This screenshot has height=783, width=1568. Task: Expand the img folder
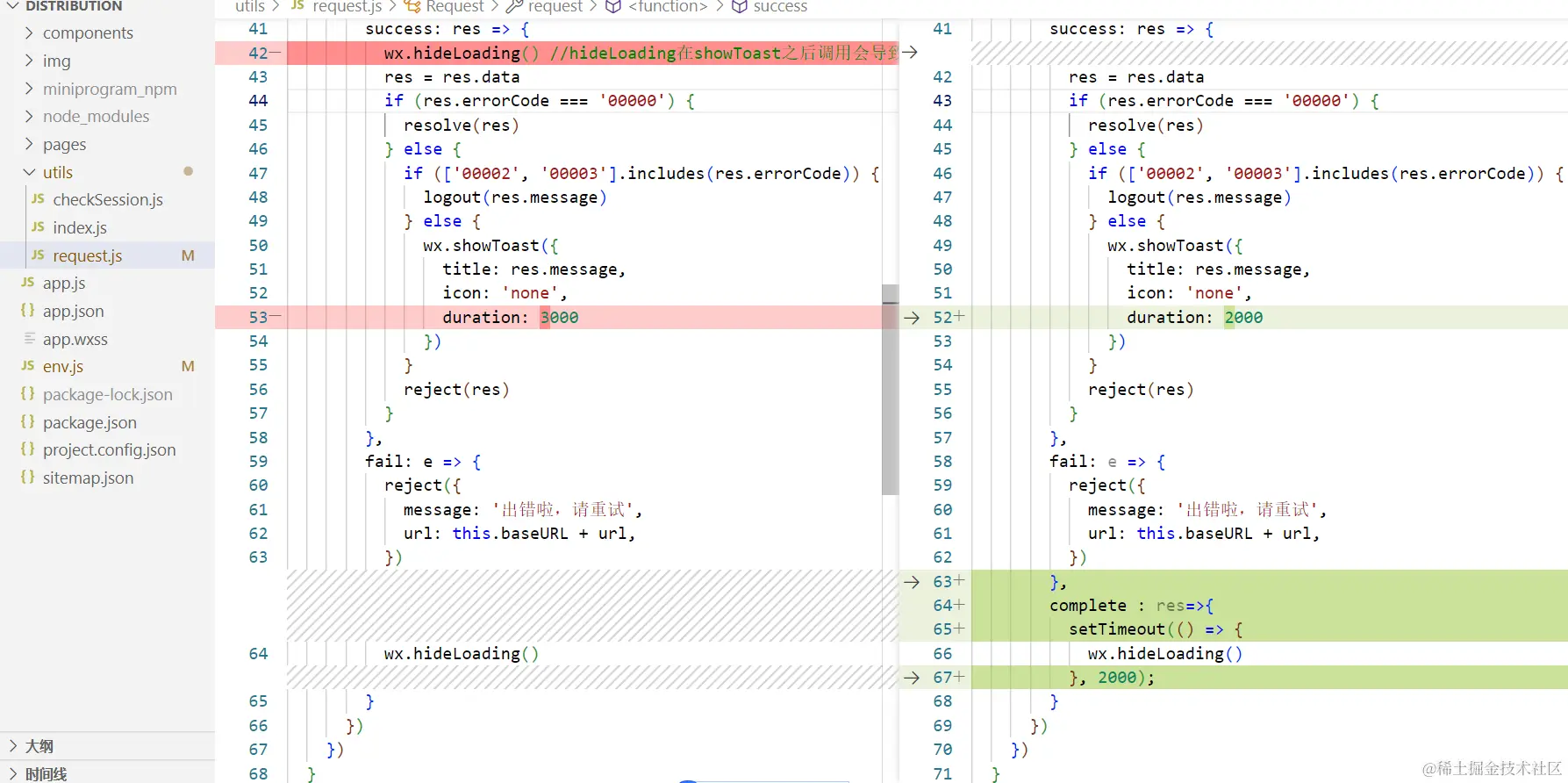(29, 61)
